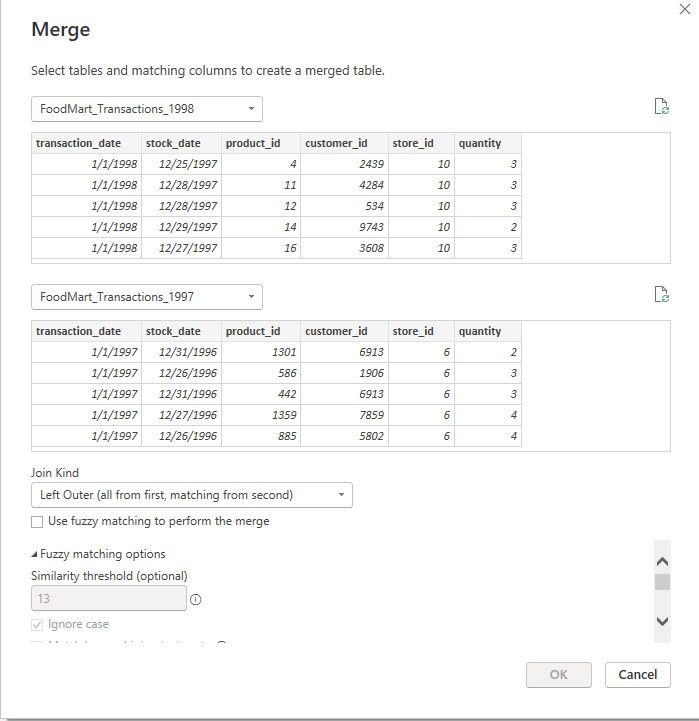Click product_id cell 16 in 1998 table

(x=261, y=248)
